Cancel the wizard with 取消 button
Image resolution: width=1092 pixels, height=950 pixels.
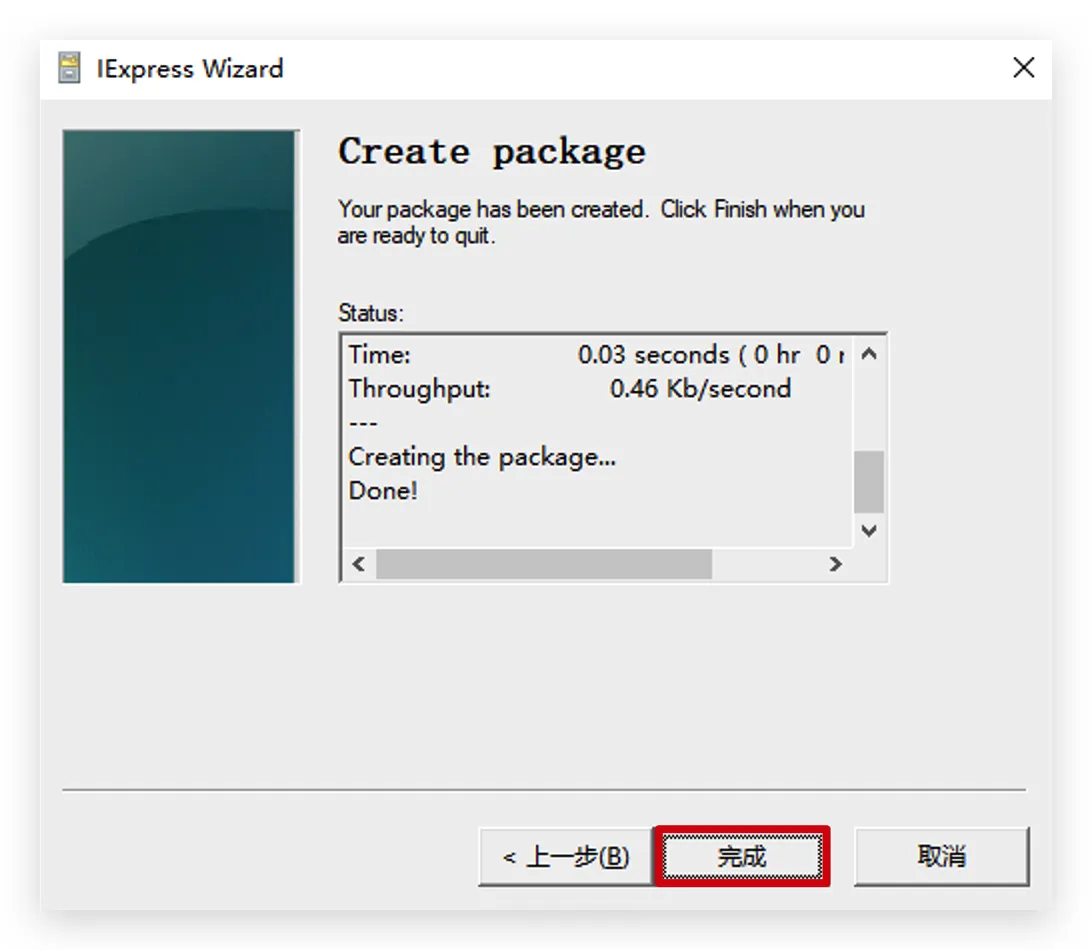(940, 857)
